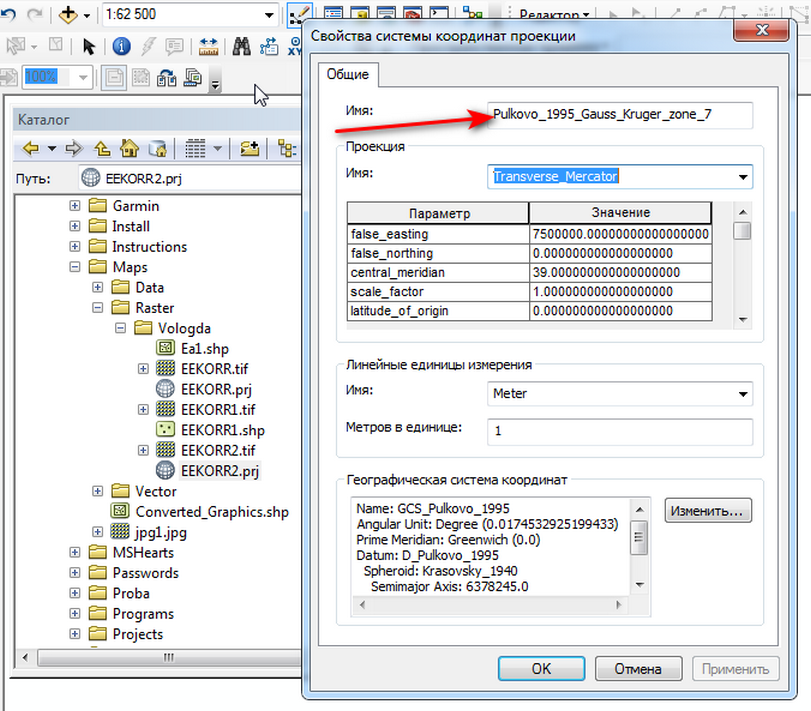Select Converted_Graphics.shp in the catalog
The image size is (811, 711).
pyautogui.click(x=212, y=511)
